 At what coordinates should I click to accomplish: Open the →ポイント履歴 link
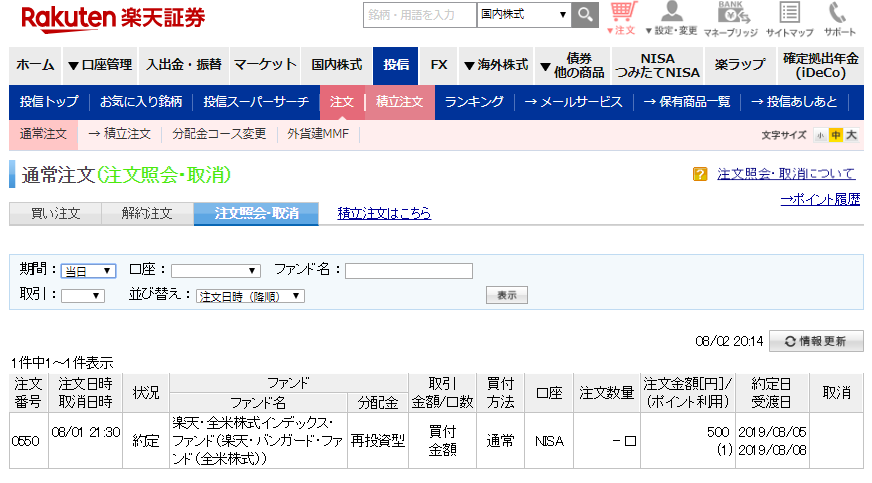tap(820, 199)
